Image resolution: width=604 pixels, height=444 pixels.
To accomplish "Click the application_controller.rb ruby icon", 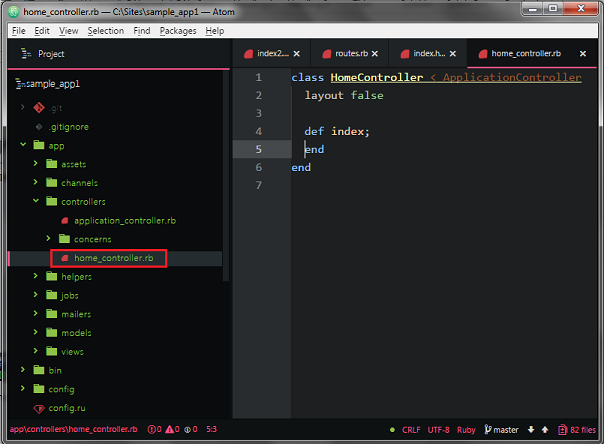I will (x=65, y=221).
